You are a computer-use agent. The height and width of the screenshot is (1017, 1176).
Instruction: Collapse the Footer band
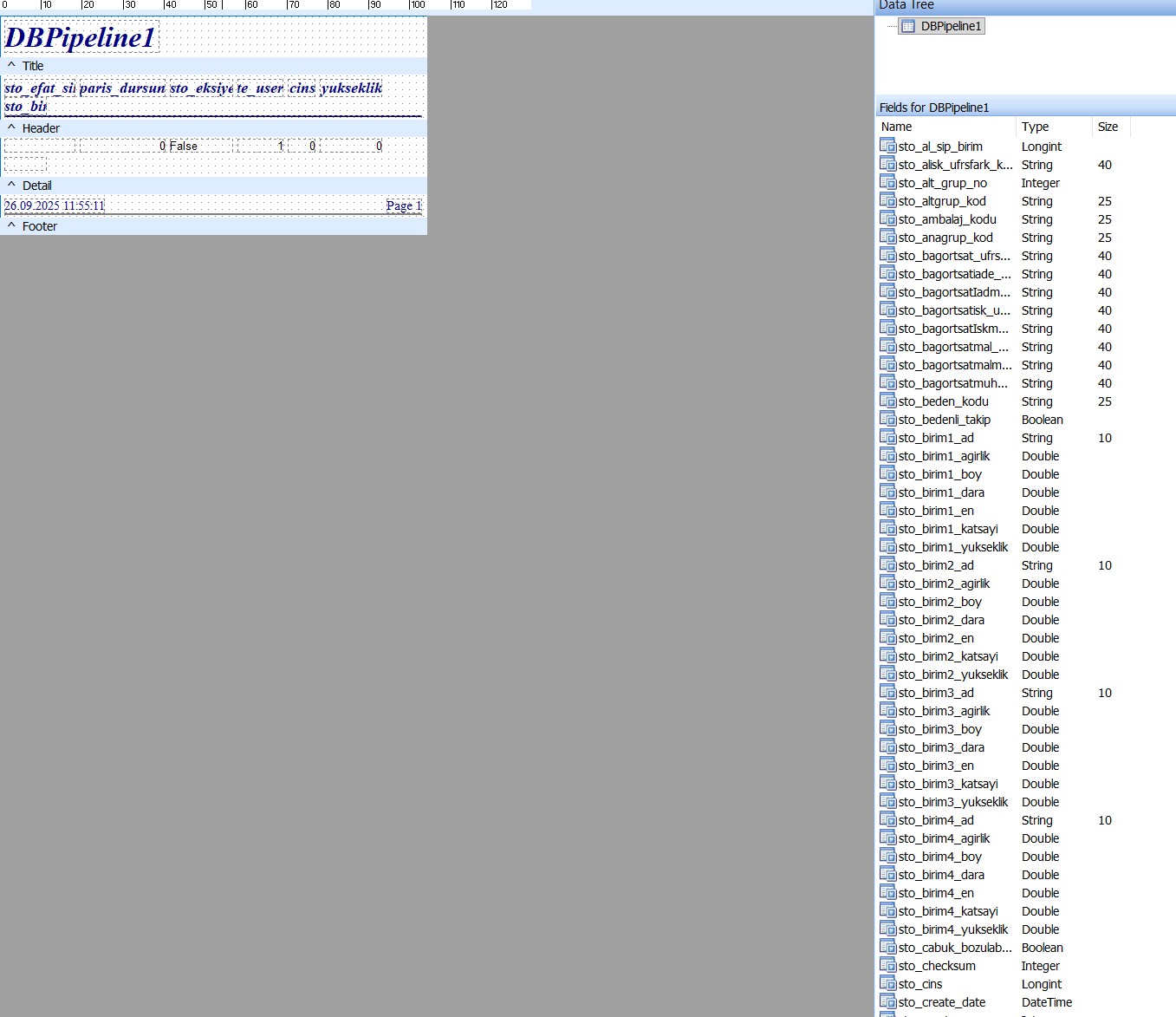point(11,226)
